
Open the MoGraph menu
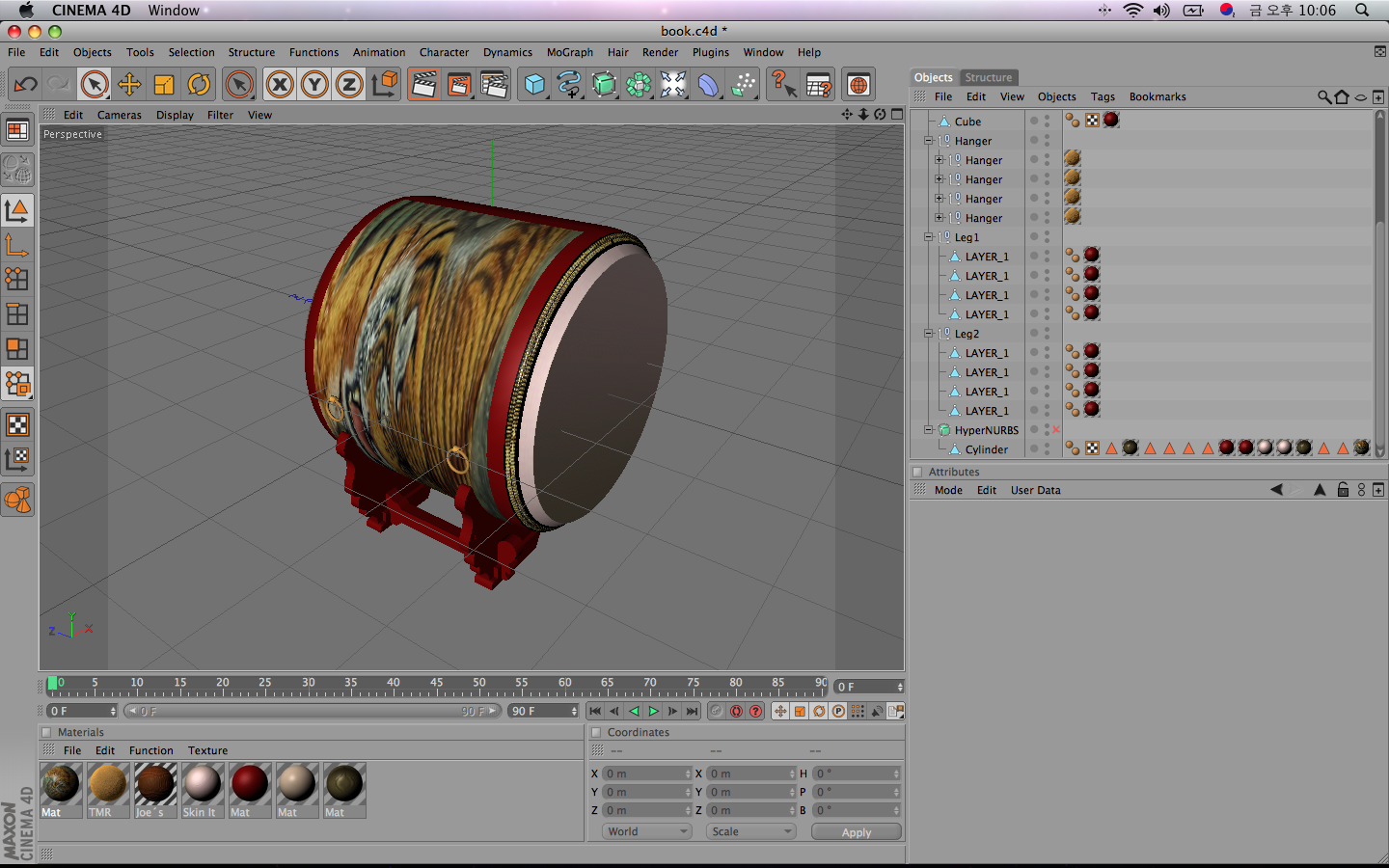point(570,52)
